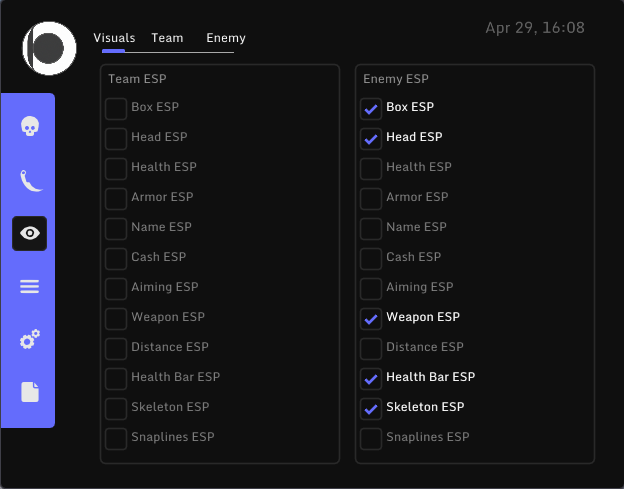Uncheck enemy Skeleton ESP
This screenshot has height=489, width=624.
pos(371,408)
